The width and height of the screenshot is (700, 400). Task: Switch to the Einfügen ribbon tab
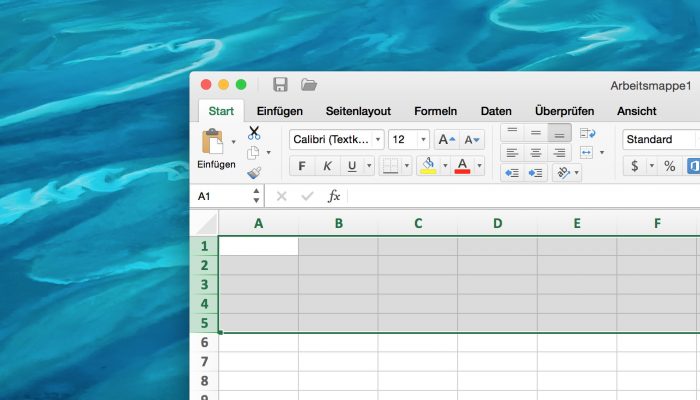click(279, 111)
